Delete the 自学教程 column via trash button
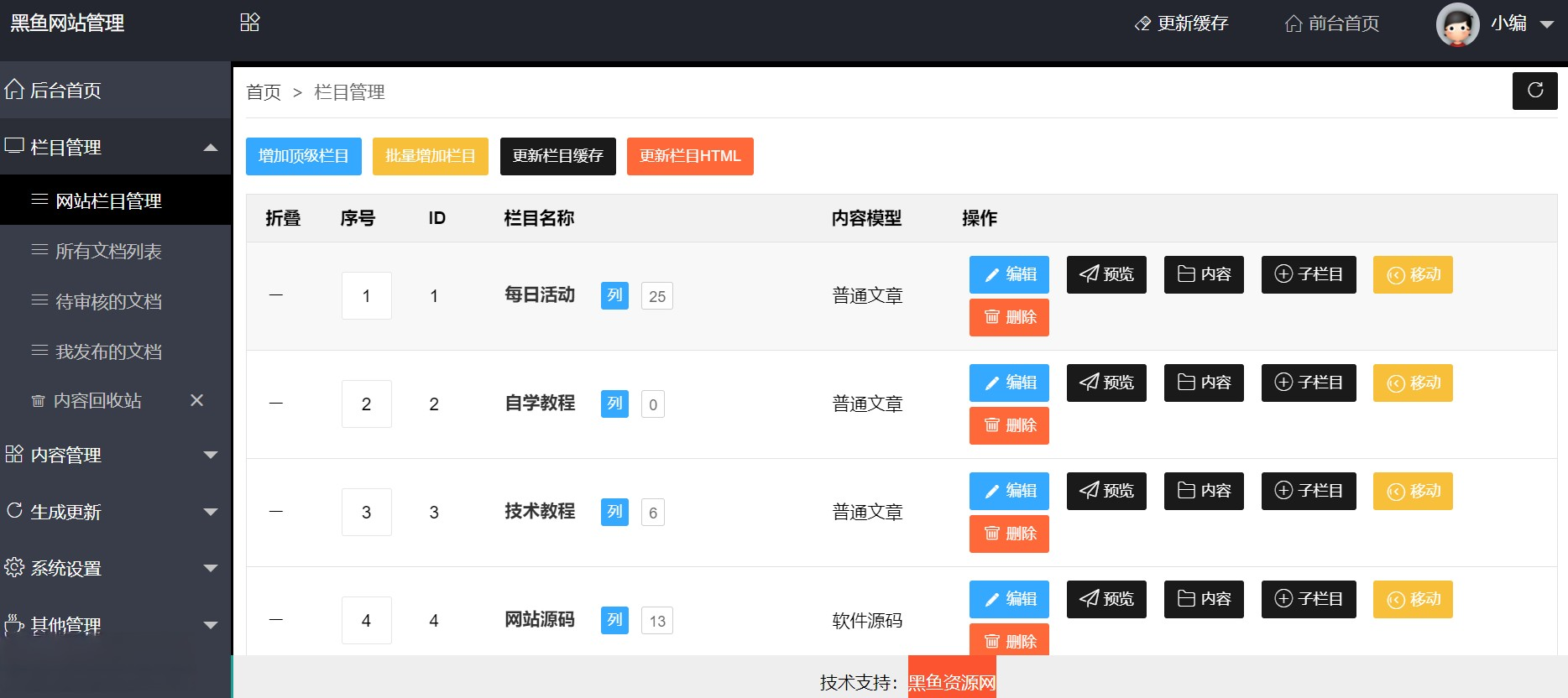The height and width of the screenshot is (698, 1568). [x=1009, y=425]
